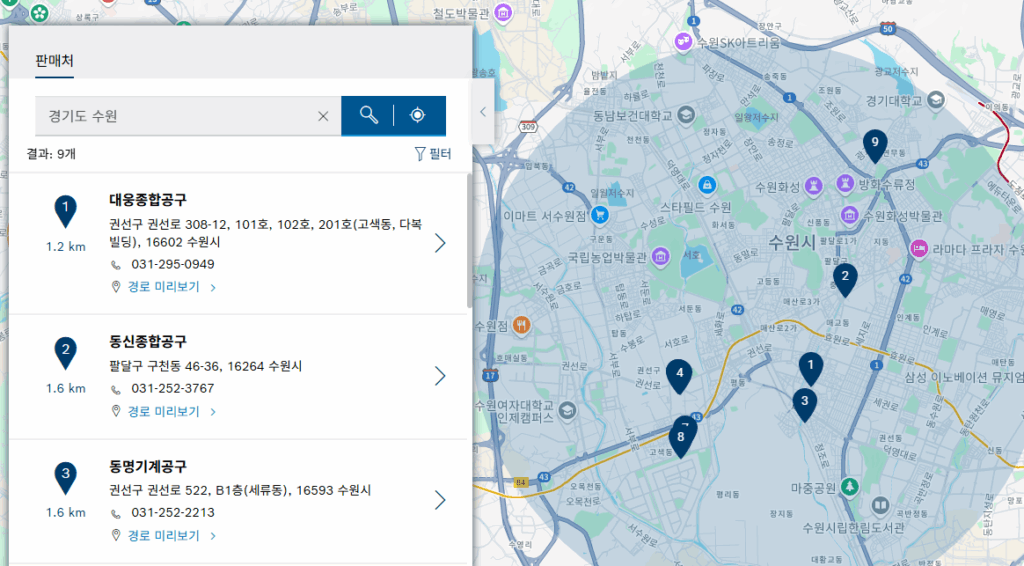Use current location target icon
The height and width of the screenshot is (566, 1024).
coord(417,116)
